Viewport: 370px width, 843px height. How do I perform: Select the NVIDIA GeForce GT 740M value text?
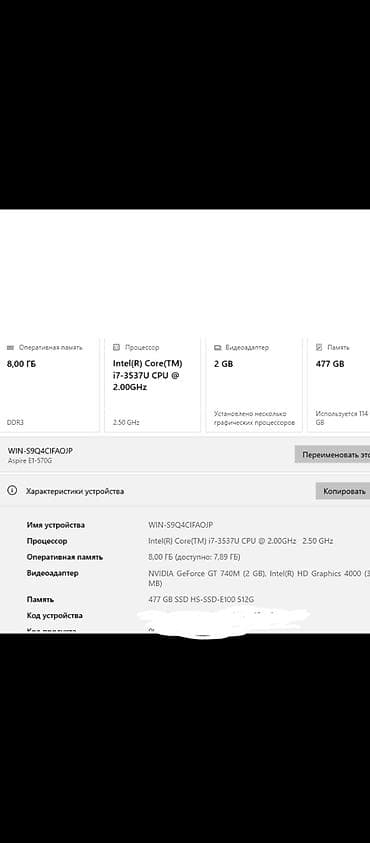(x=259, y=578)
